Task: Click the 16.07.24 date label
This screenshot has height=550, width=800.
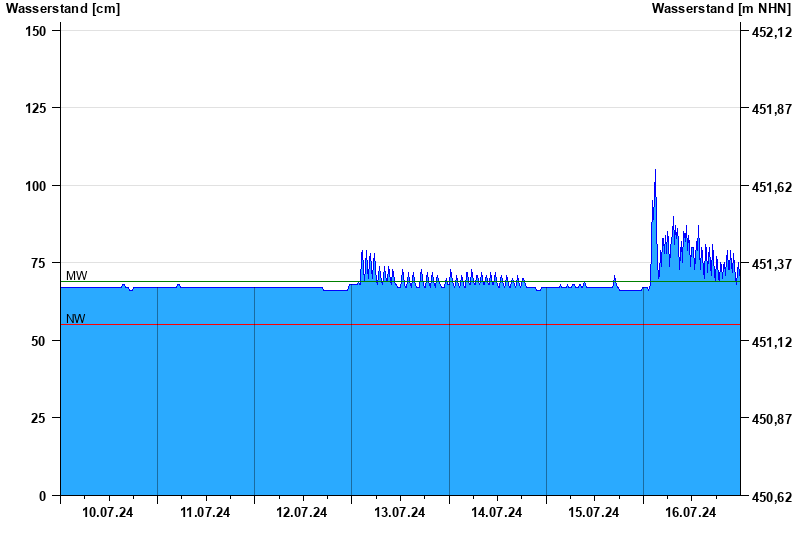Action: coord(691,512)
